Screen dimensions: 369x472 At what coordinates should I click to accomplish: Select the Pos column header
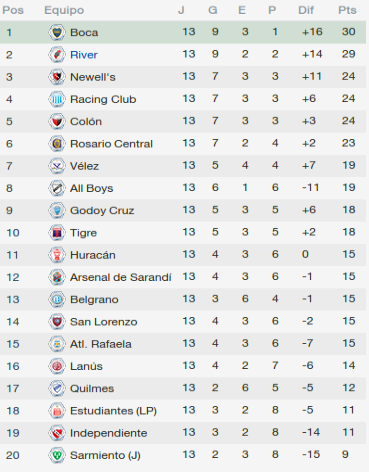[13, 10]
